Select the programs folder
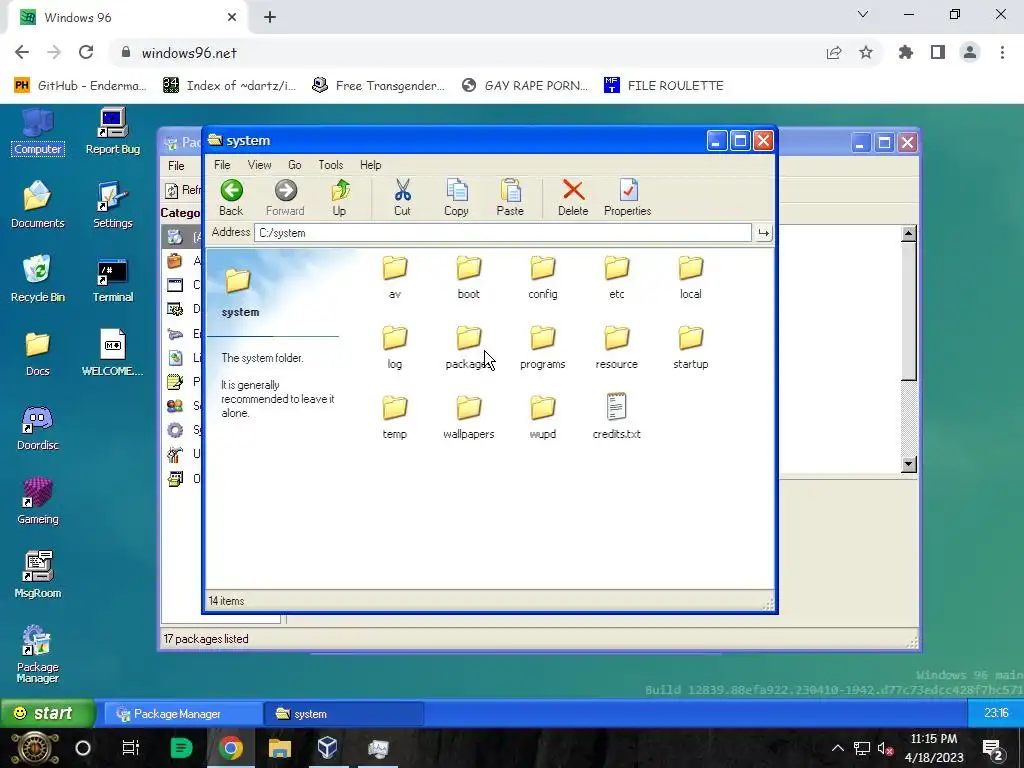 click(543, 347)
